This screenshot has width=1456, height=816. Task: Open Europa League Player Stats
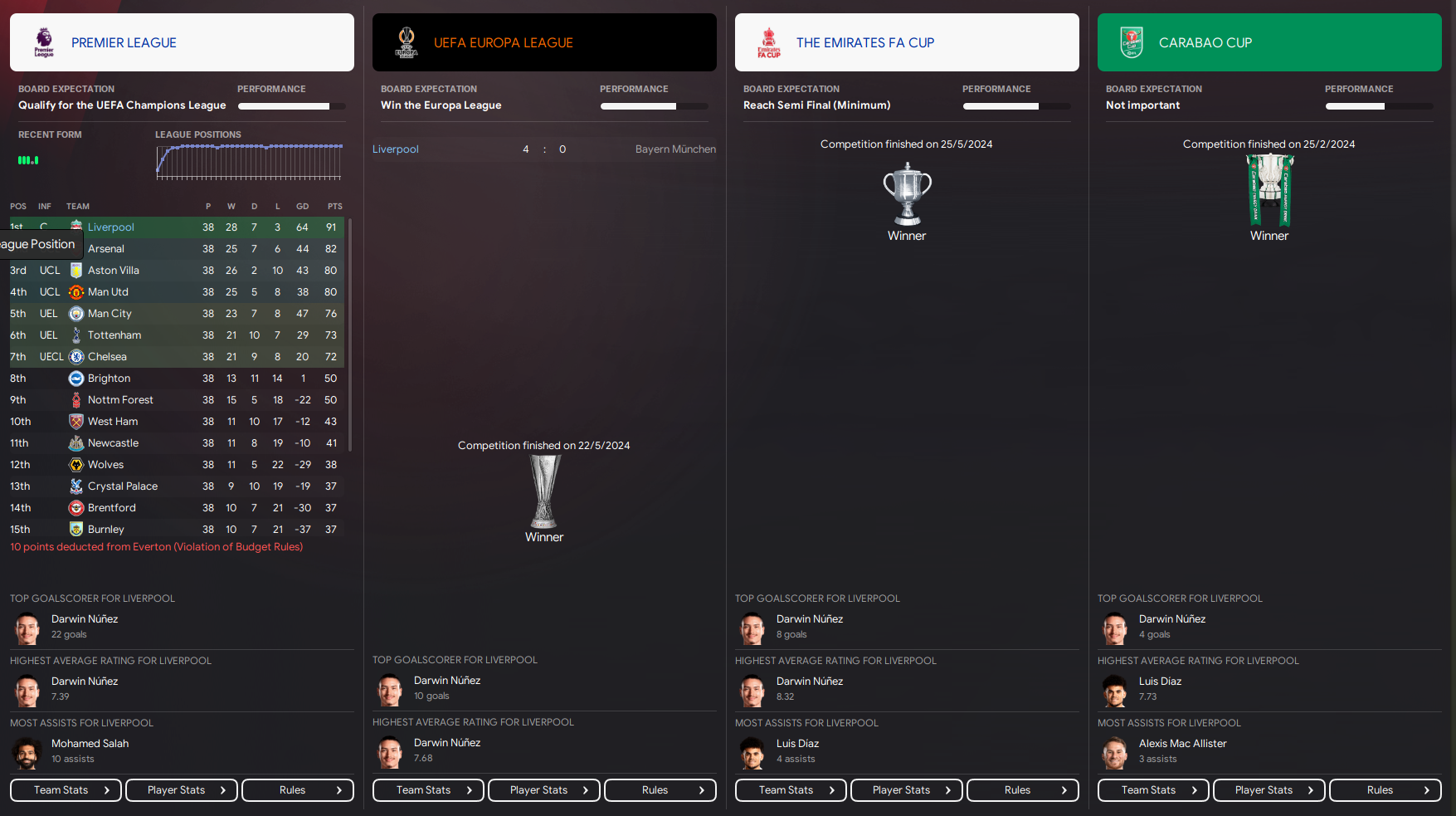pyautogui.click(x=544, y=790)
